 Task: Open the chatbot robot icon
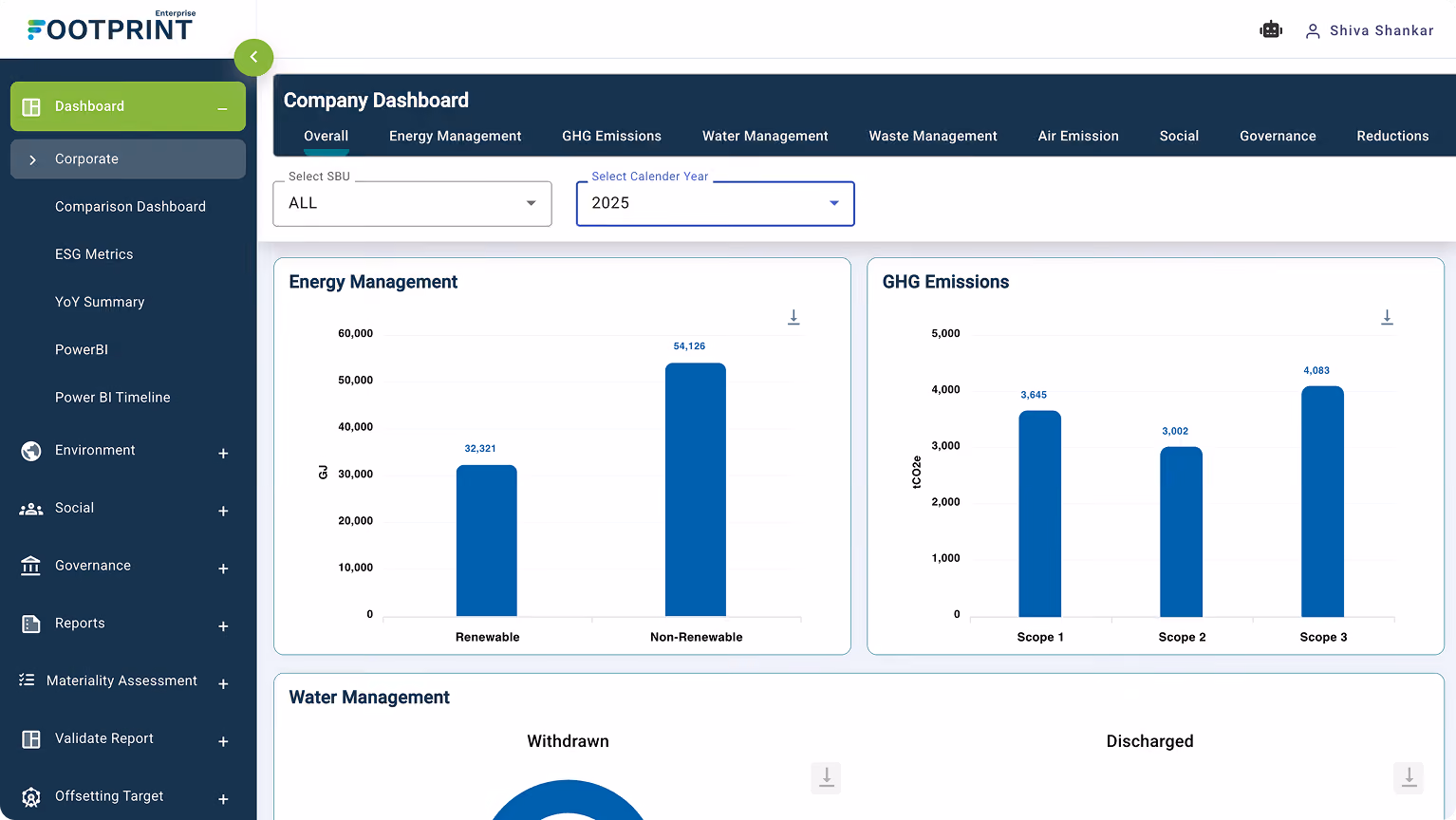click(1271, 30)
